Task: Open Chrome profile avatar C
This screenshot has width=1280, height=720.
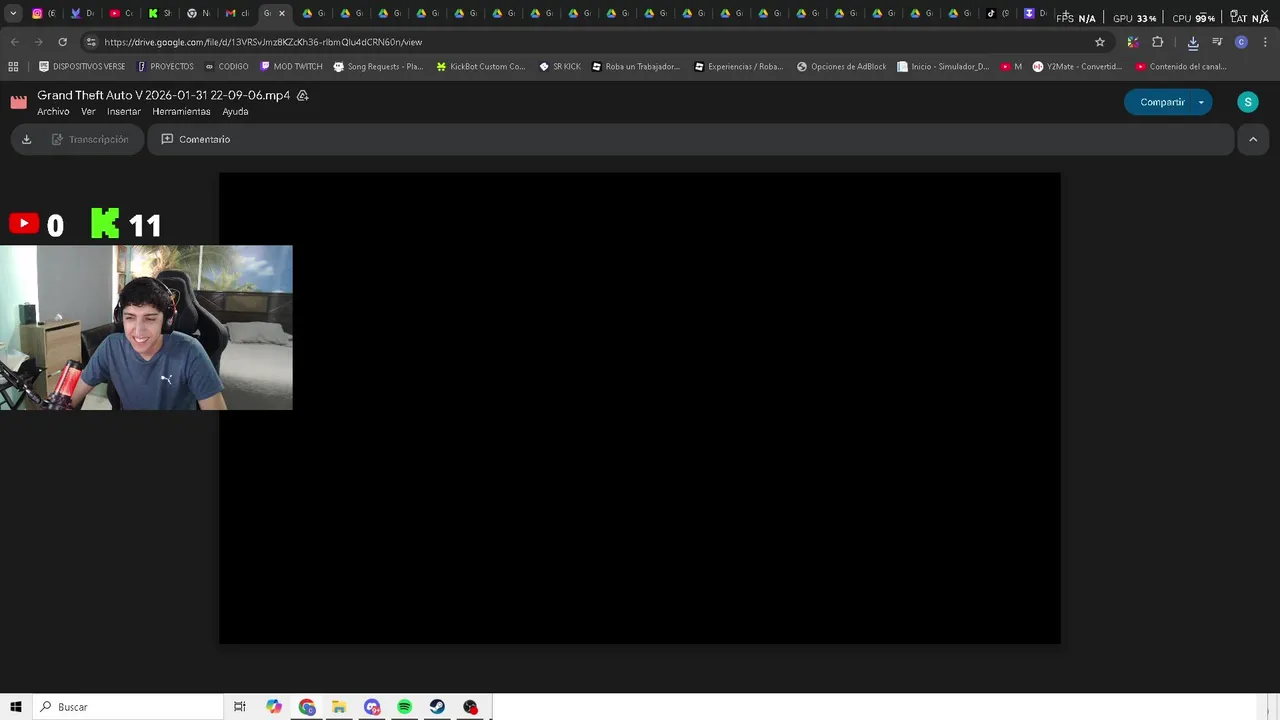Action: [x=1241, y=42]
